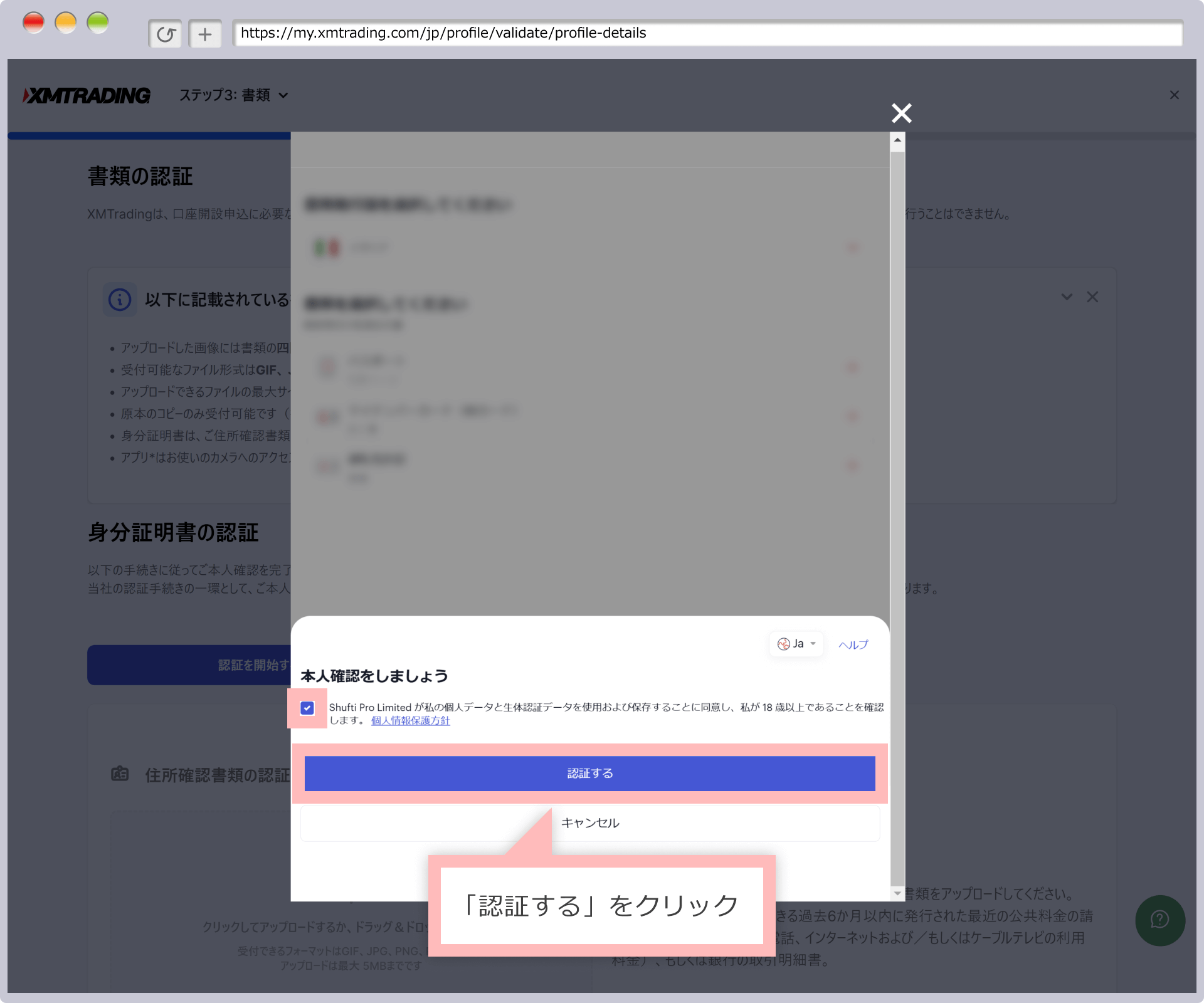Image resolution: width=1204 pixels, height=1003 pixels.
Task: Dismiss the info notice panel
Action: tap(1092, 297)
